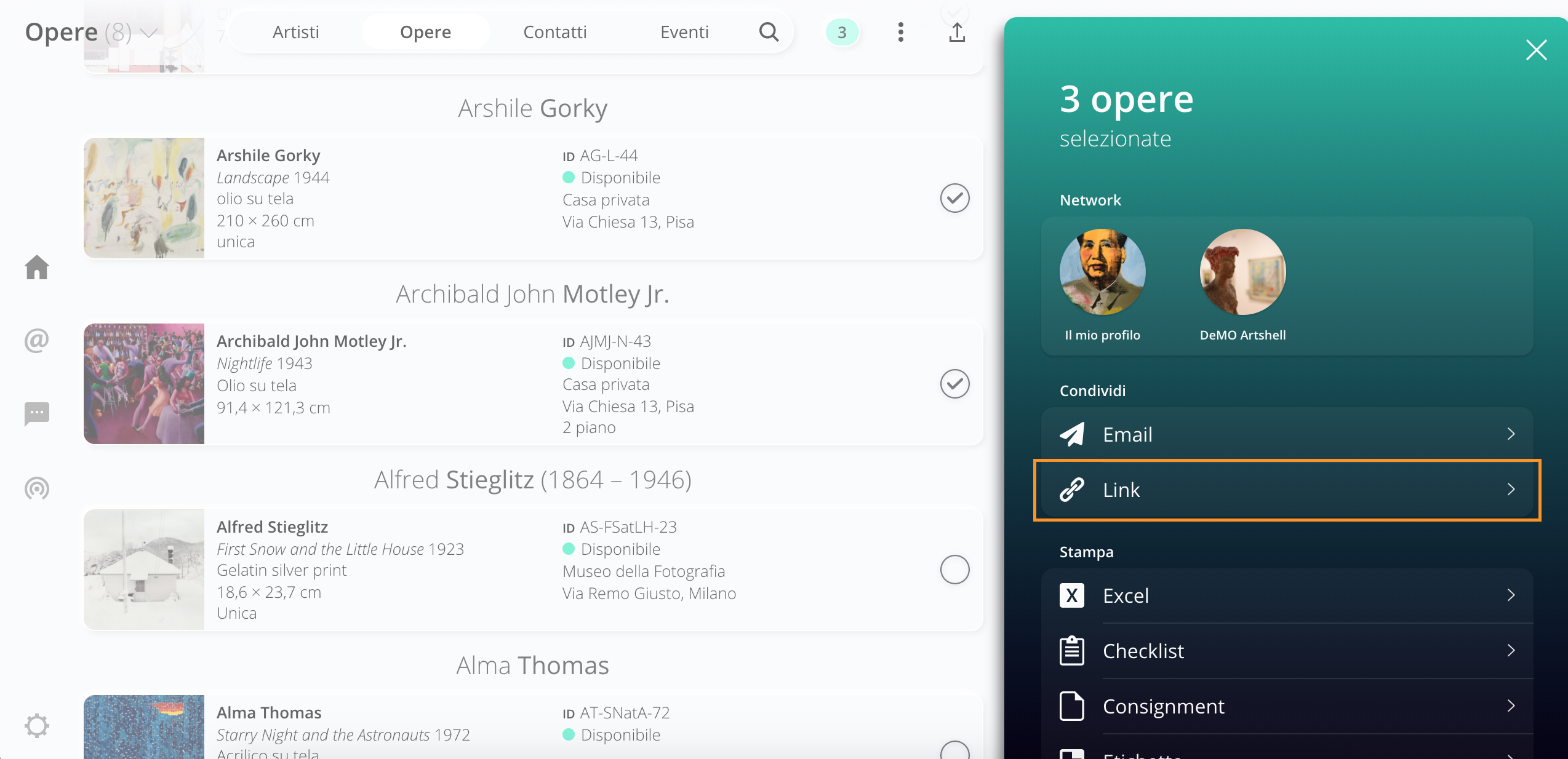This screenshot has width=1568, height=759.
Task: Click the Alfred Stieglitz (1864 – 1946) heading
Action: pos(533,480)
